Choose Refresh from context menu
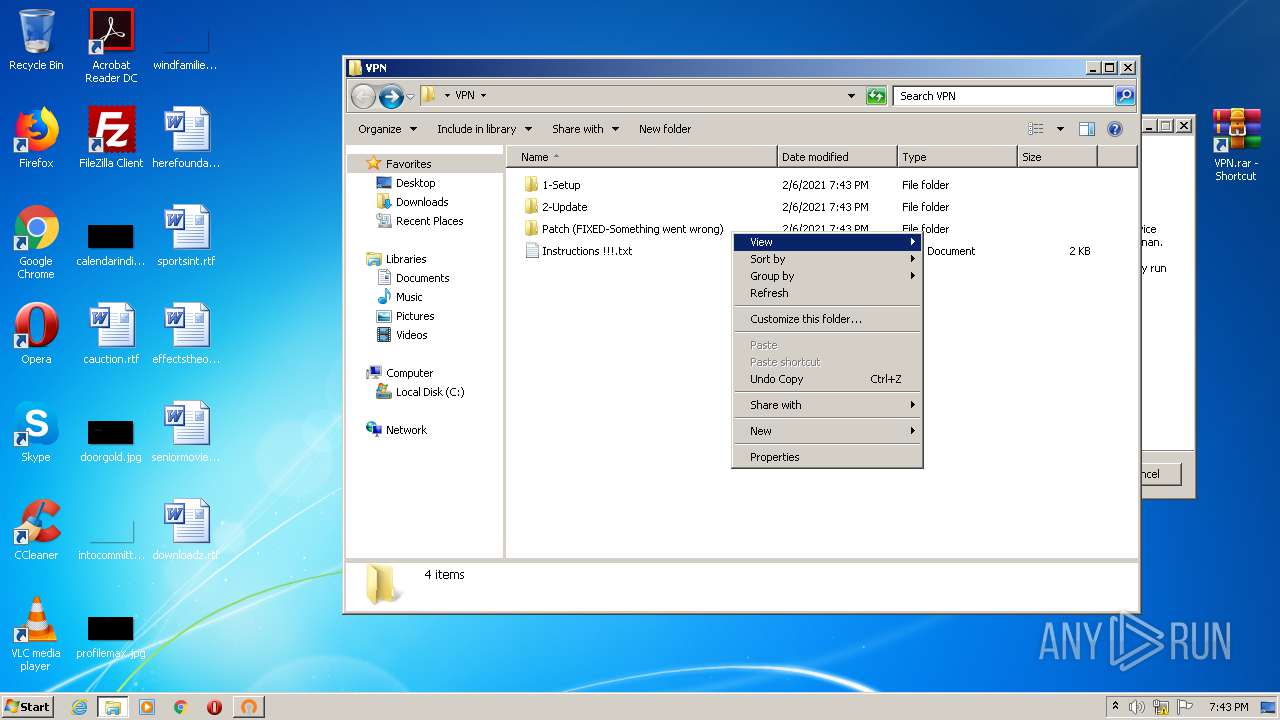Image resolution: width=1280 pixels, height=720 pixels. [x=827, y=293]
